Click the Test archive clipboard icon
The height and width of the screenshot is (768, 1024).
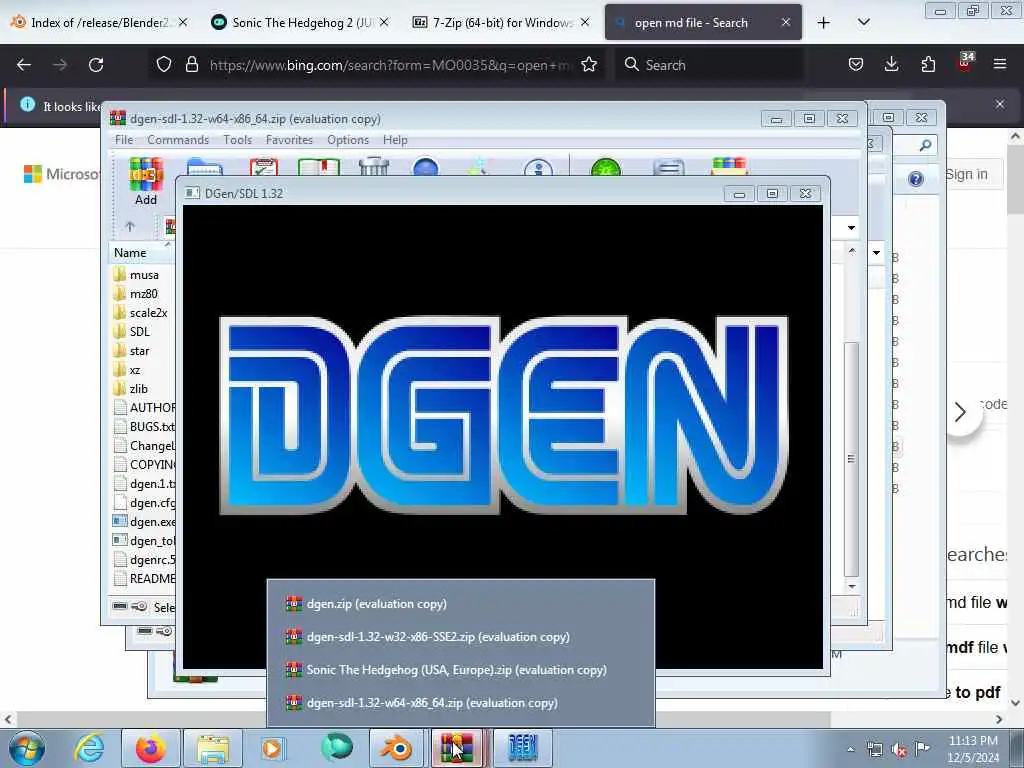coord(264,167)
